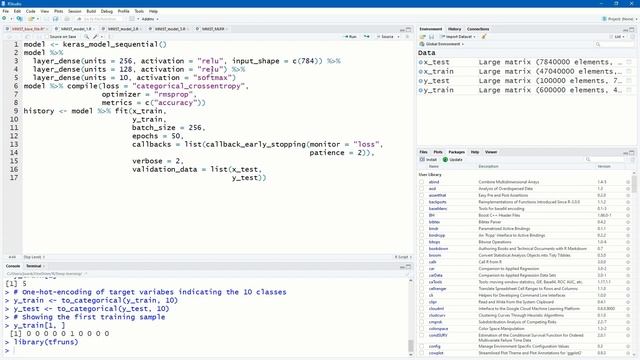Click the workspace panes layout icon
This screenshot has height=360, width=640.
click(x=132, y=19)
